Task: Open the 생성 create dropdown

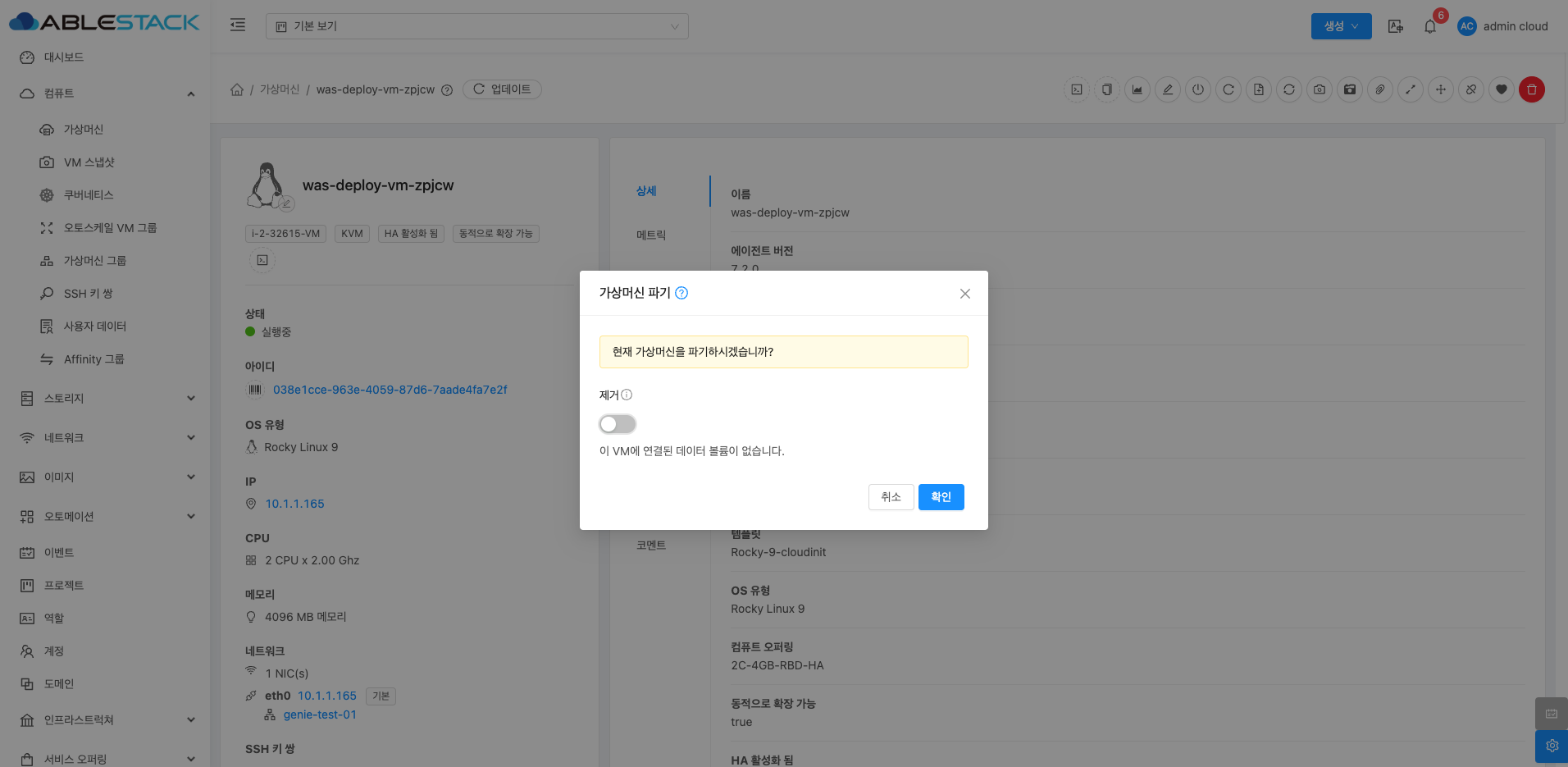Action: point(1341,26)
